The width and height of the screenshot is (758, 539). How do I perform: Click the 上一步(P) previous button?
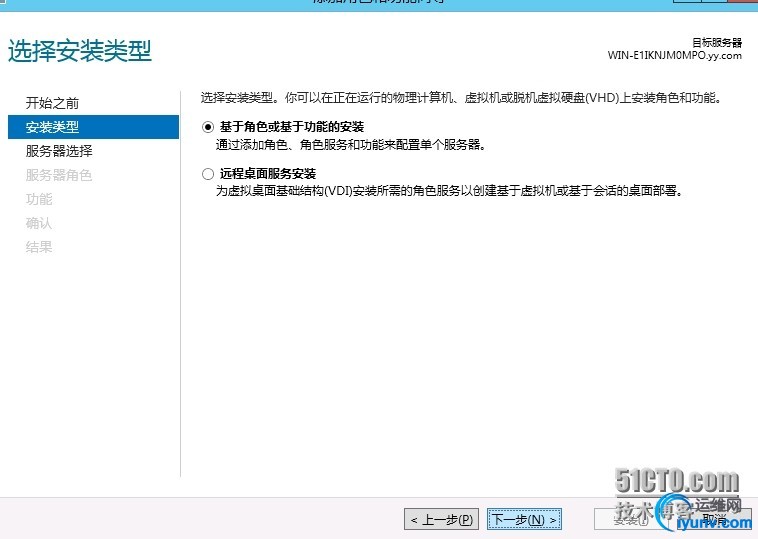pyautogui.click(x=441, y=520)
